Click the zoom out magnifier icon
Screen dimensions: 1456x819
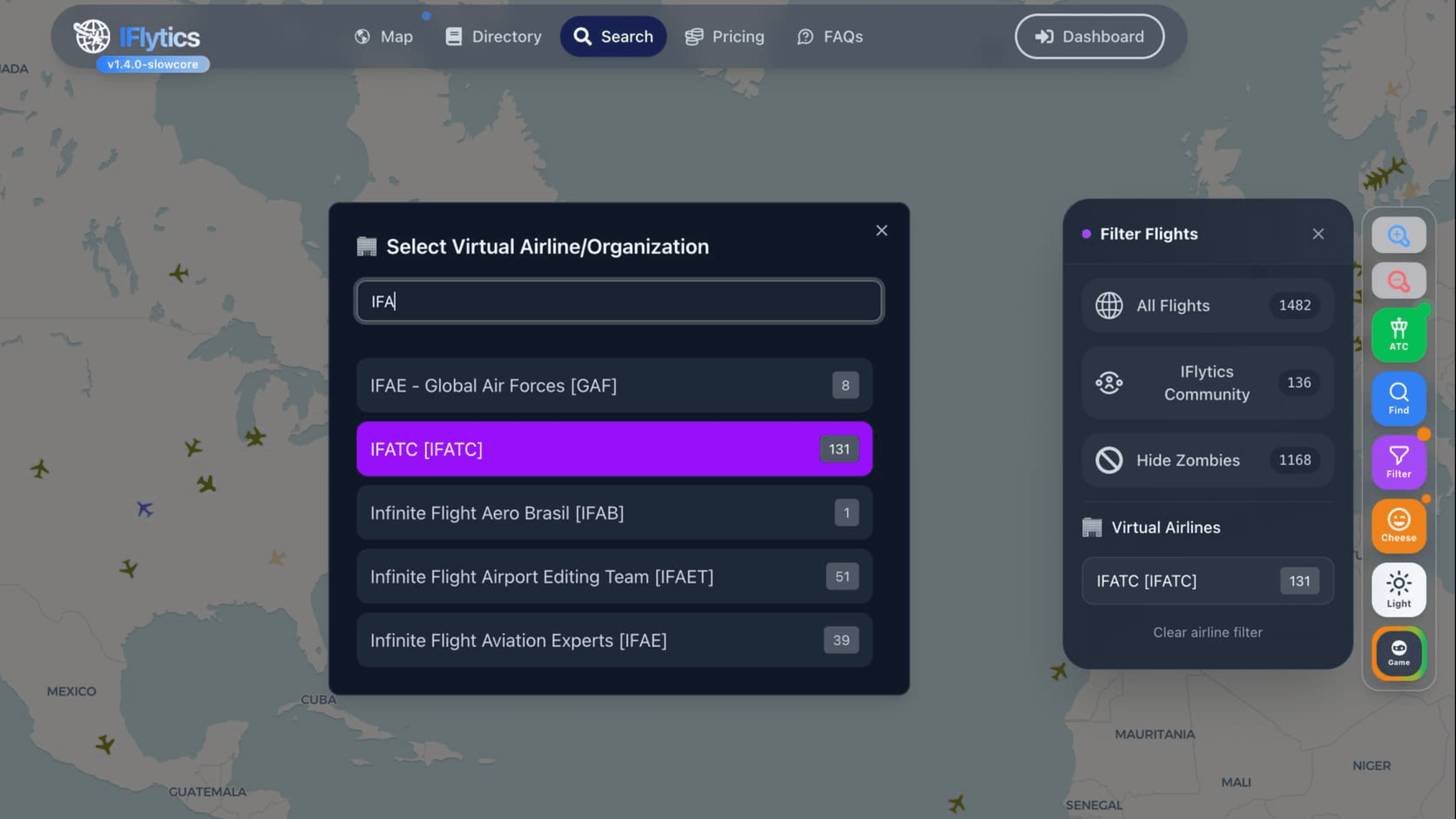(1399, 281)
